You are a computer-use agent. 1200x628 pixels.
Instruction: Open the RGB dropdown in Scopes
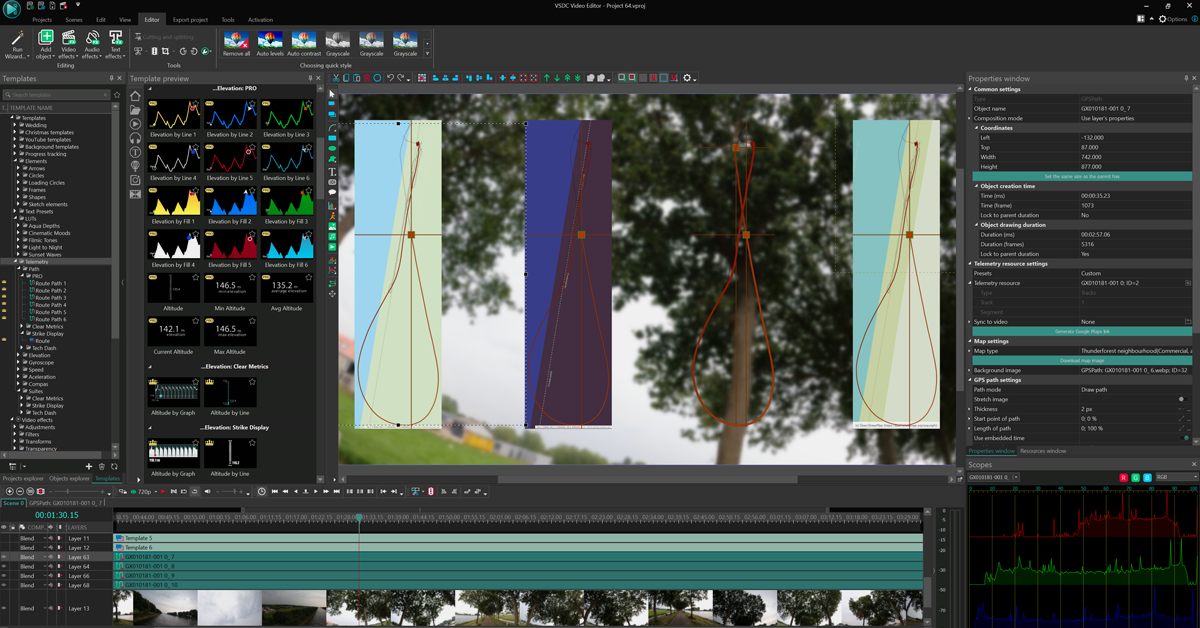click(x=1175, y=478)
